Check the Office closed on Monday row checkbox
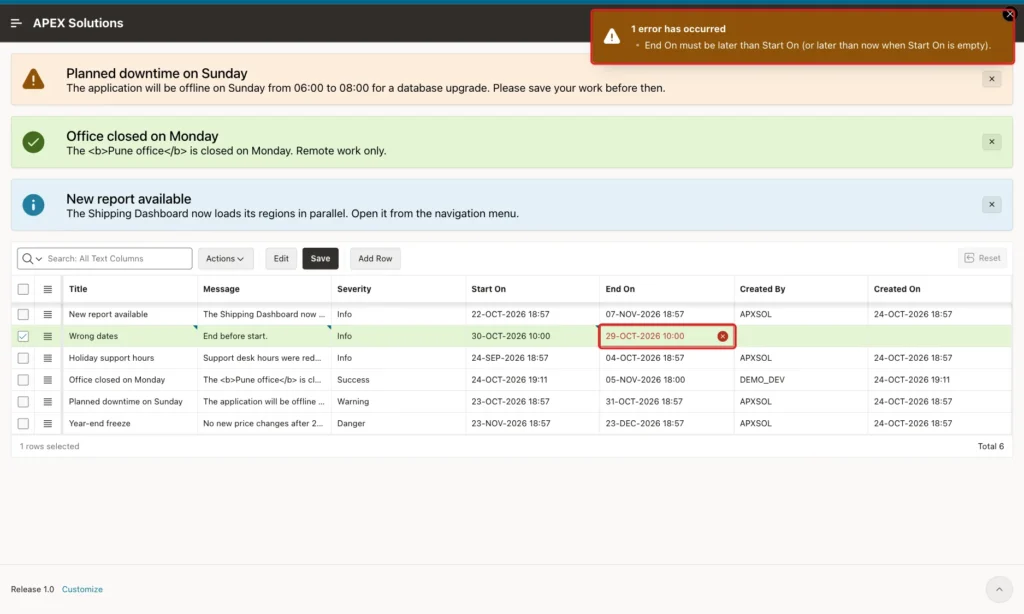1024x614 pixels. [23, 380]
